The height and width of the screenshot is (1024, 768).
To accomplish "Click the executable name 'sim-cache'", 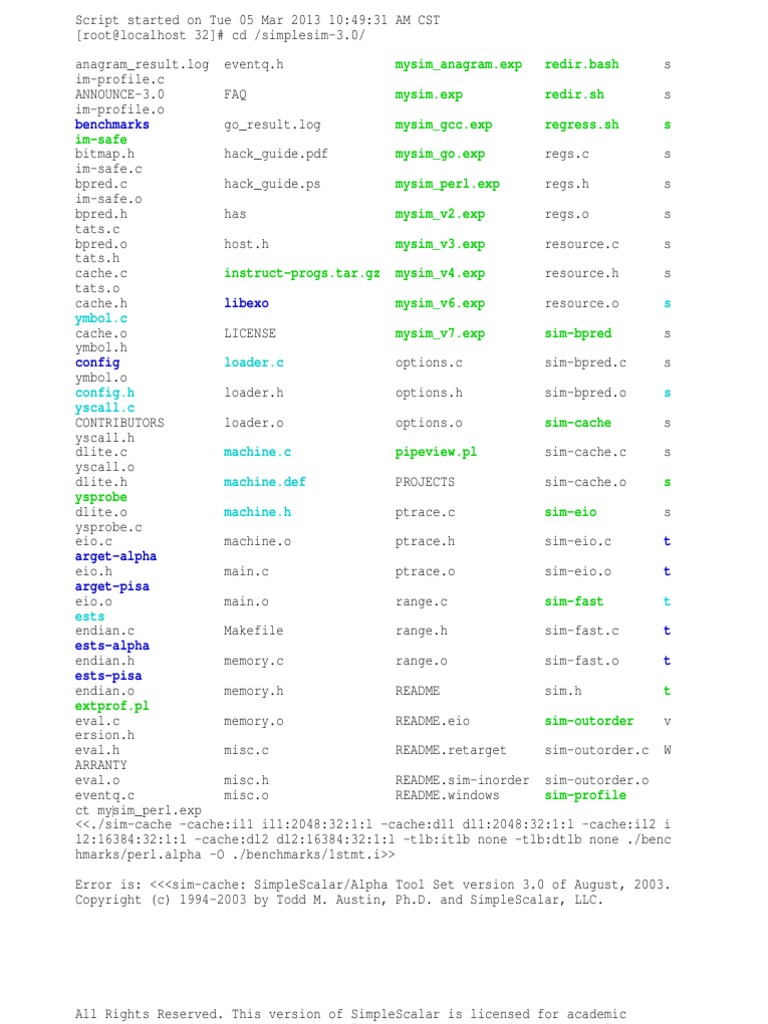I will (x=578, y=423).
